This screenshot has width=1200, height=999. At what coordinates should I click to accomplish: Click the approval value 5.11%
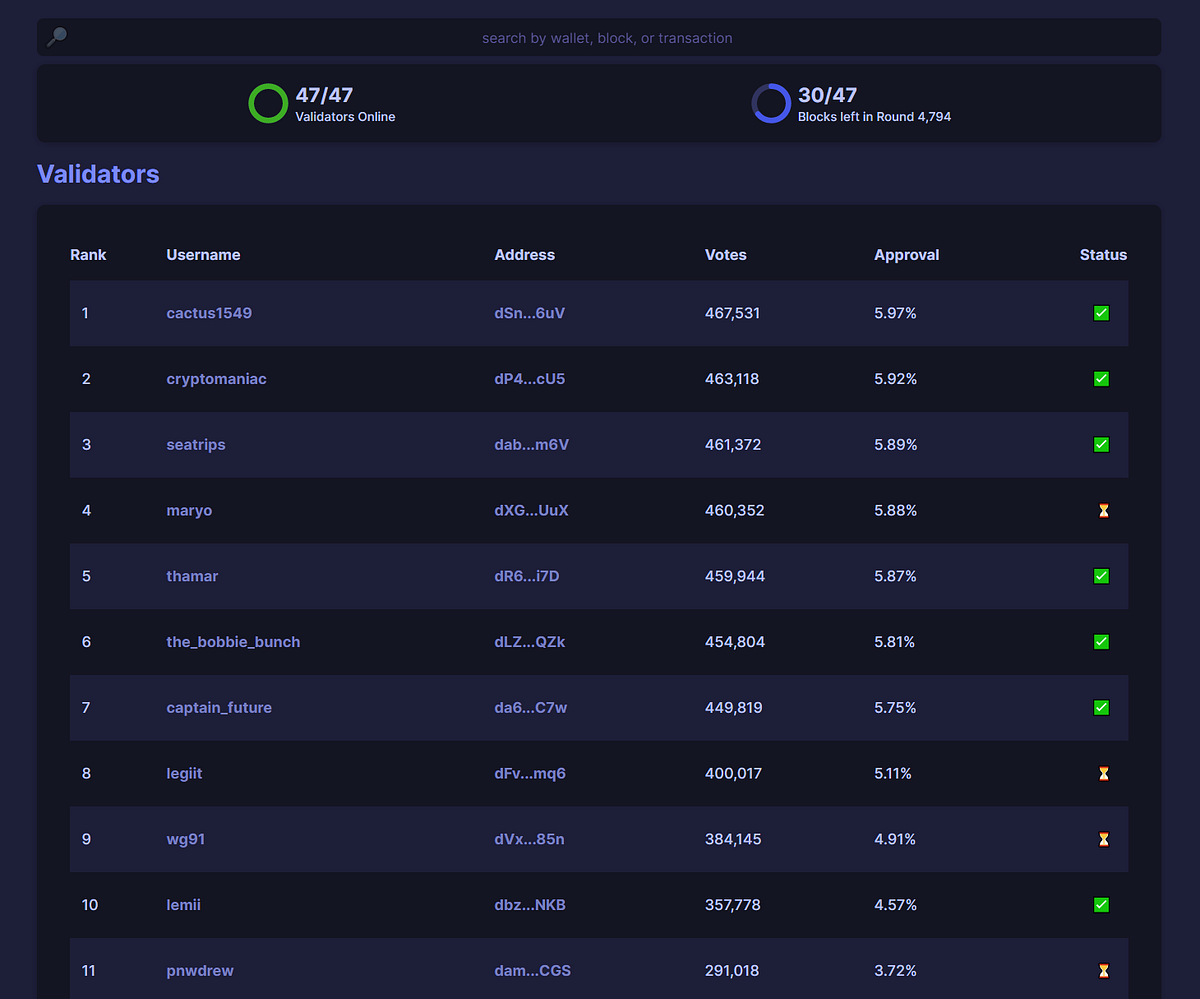[x=893, y=774]
